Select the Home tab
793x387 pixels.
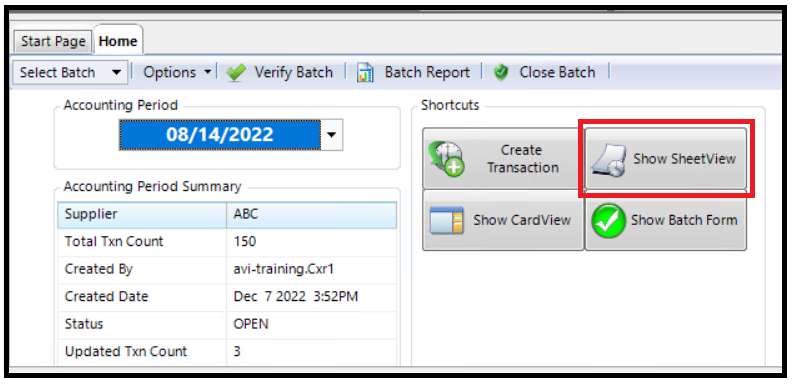coord(118,41)
